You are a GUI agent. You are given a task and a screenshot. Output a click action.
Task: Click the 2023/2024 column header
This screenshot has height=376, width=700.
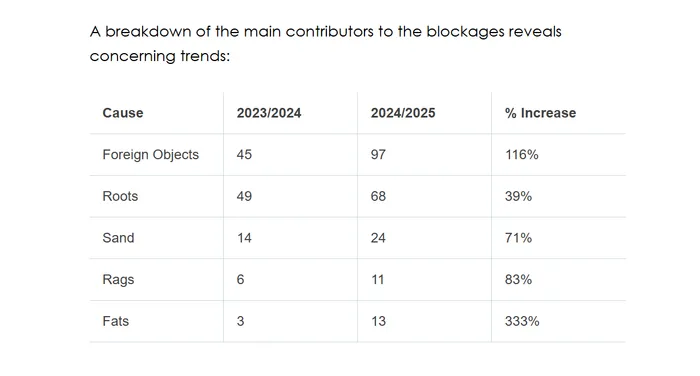(x=269, y=113)
